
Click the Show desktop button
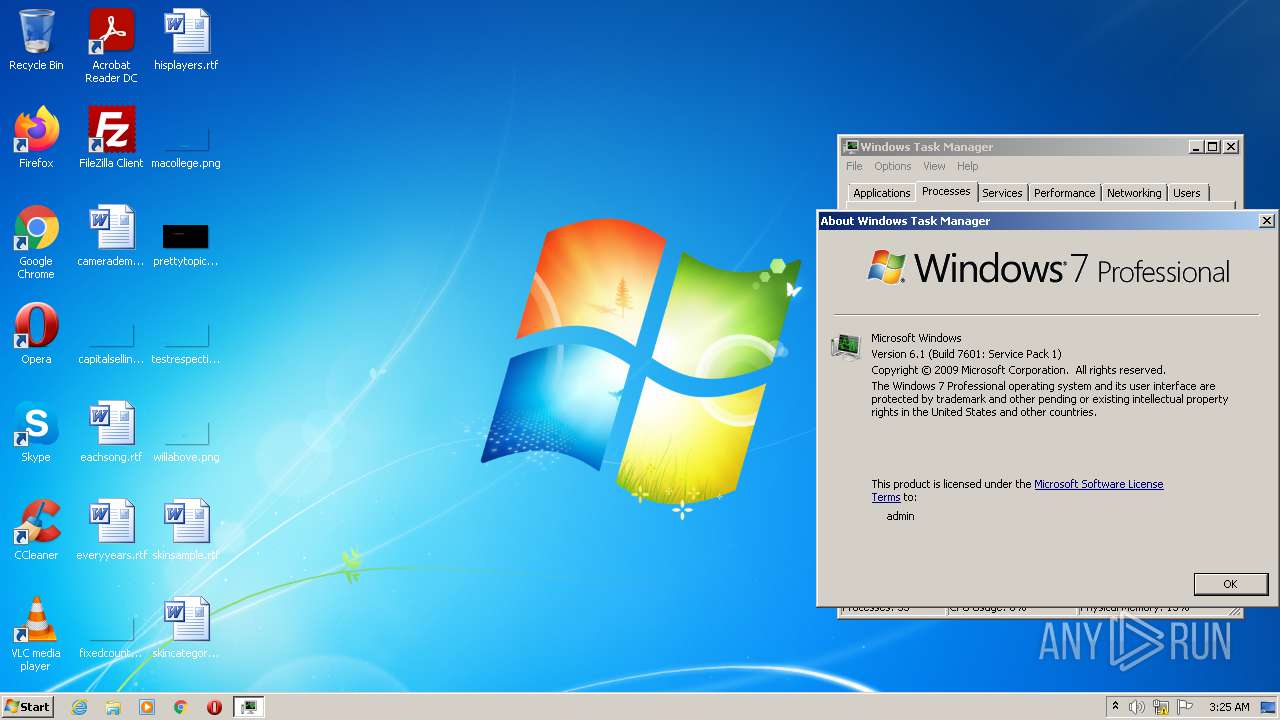(x=1270, y=707)
